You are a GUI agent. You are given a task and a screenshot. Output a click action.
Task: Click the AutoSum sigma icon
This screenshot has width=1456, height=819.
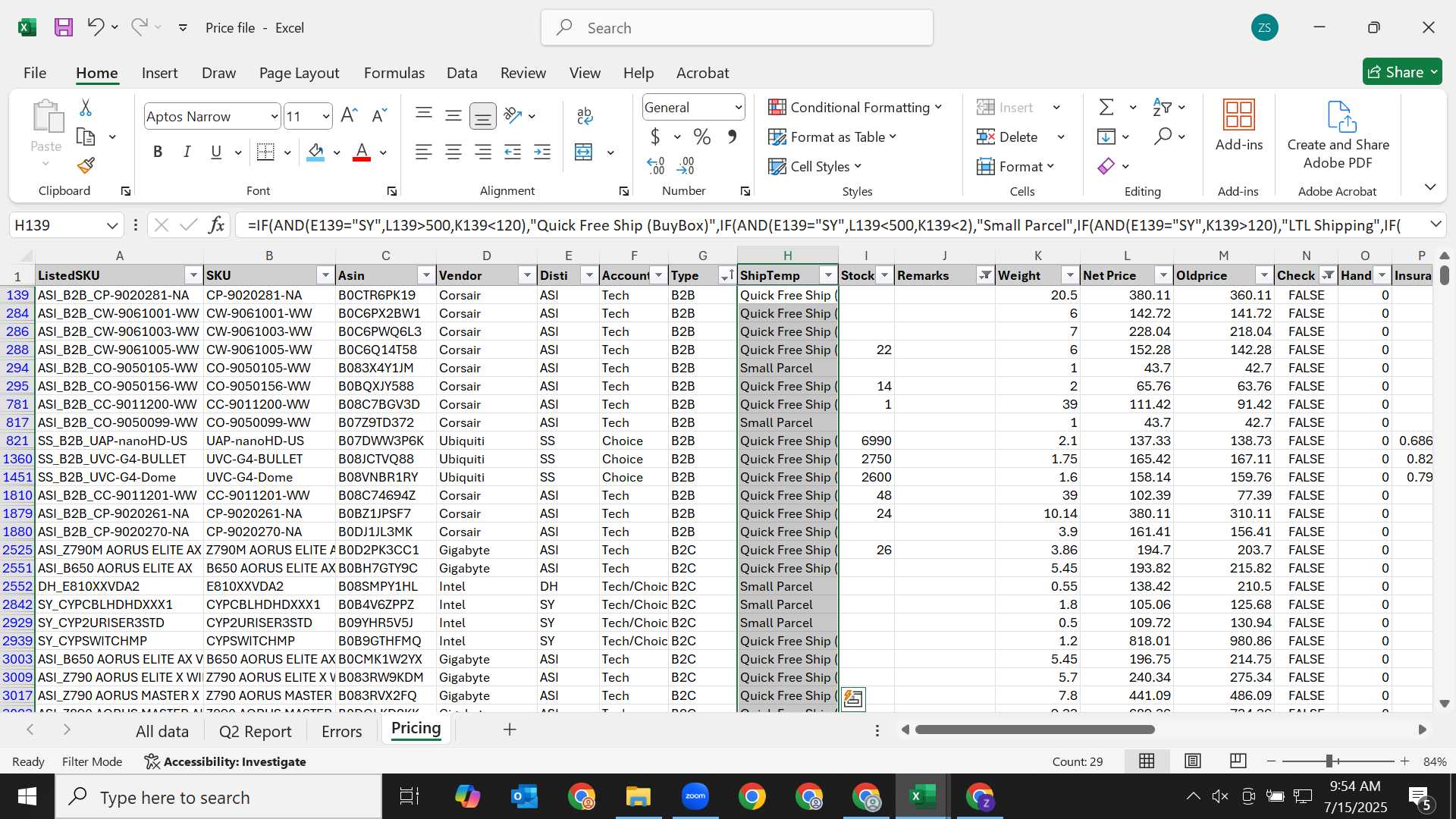click(1106, 108)
